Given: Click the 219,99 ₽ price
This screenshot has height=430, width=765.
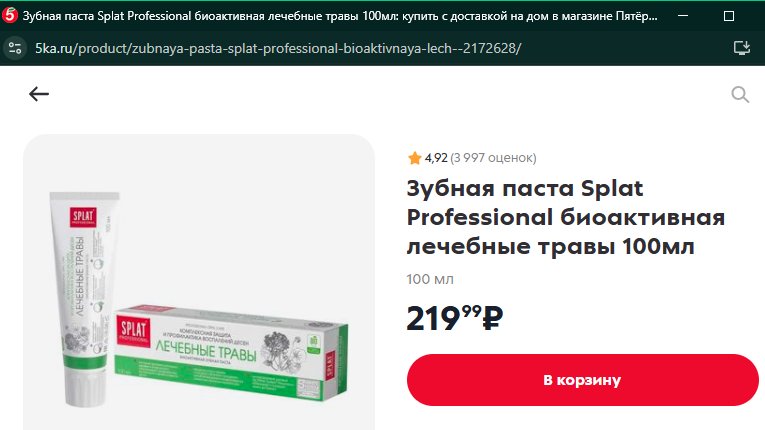Looking at the screenshot, I should click(x=454, y=318).
